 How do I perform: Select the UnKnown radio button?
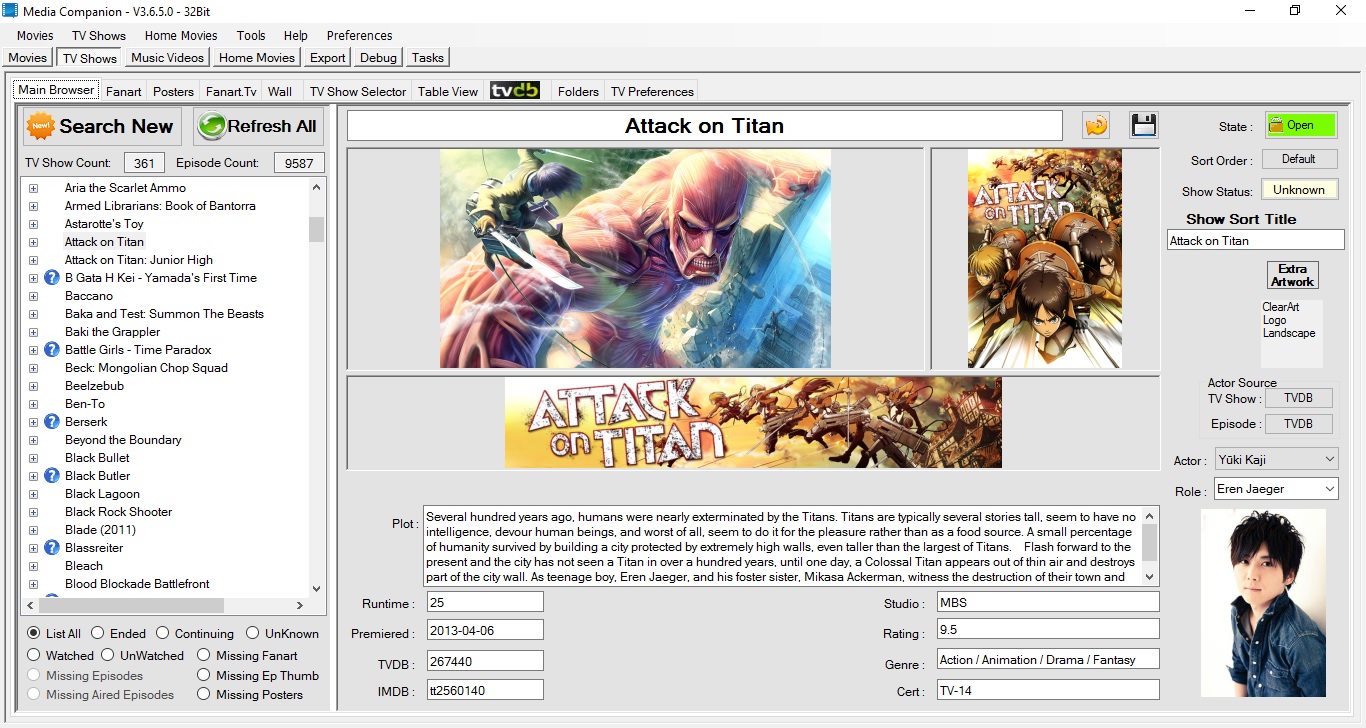pyautogui.click(x=253, y=633)
